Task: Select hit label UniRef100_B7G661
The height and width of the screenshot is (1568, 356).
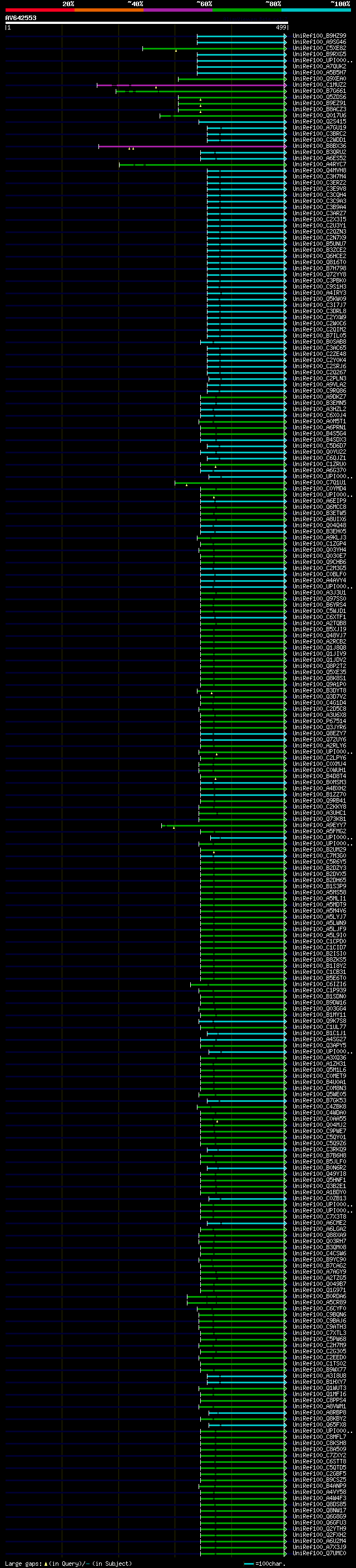Action: point(319,91)
